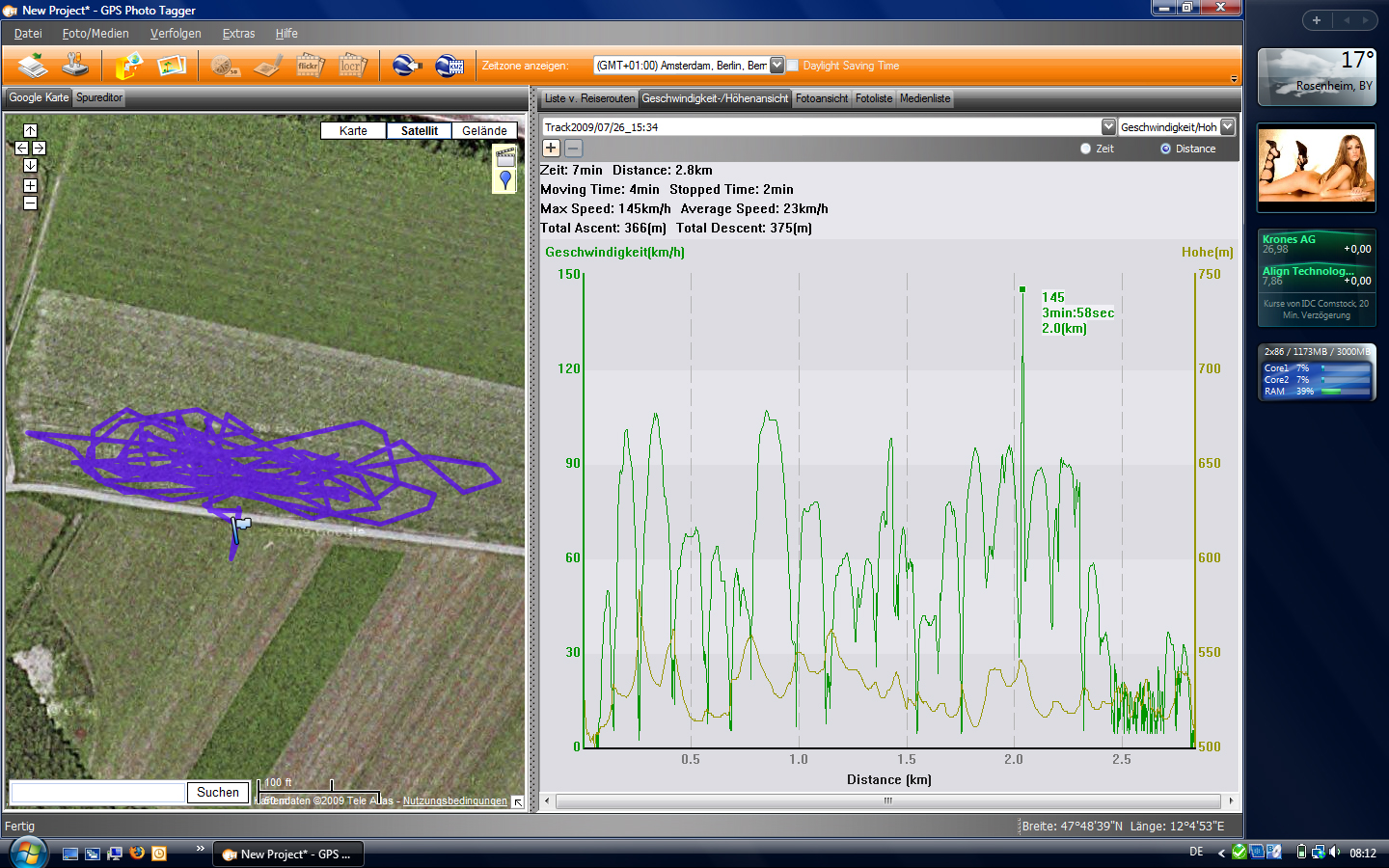The width and height of the screenshot is (1389, 868).
Task: Select the Zeit radio button
Action: pos(1085,149)
